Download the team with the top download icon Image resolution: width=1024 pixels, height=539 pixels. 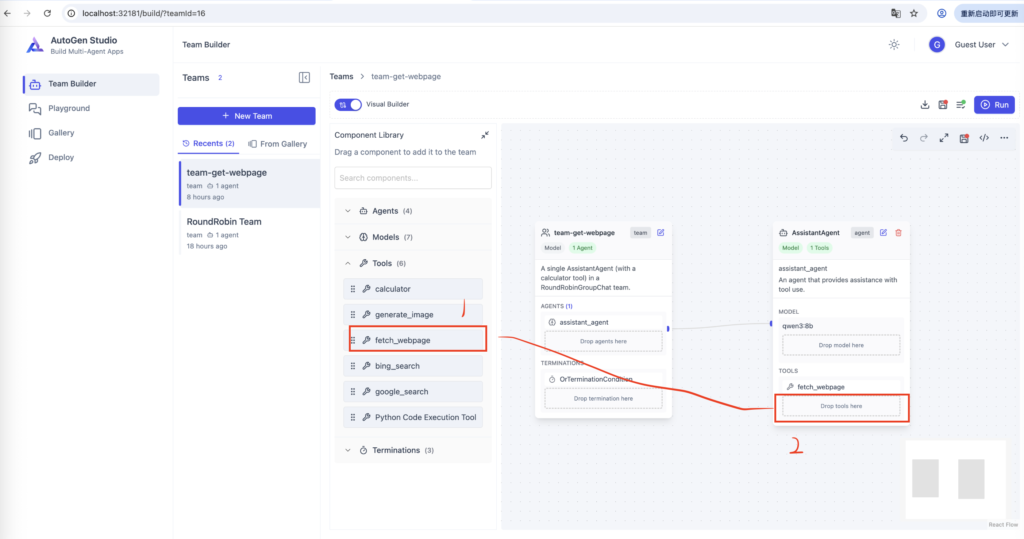coord(925,105)
